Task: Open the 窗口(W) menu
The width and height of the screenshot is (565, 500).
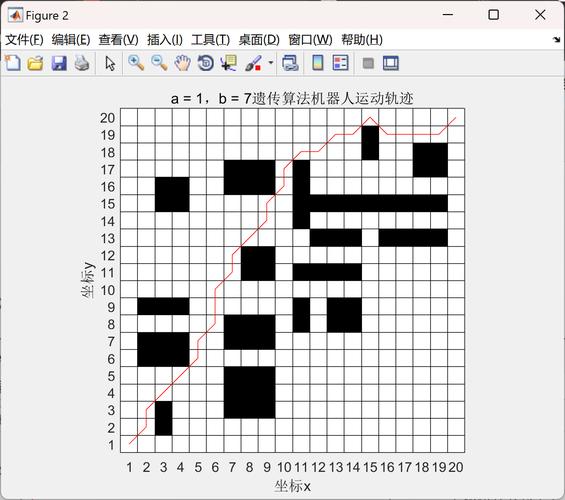Action: (x=310, y=40)
